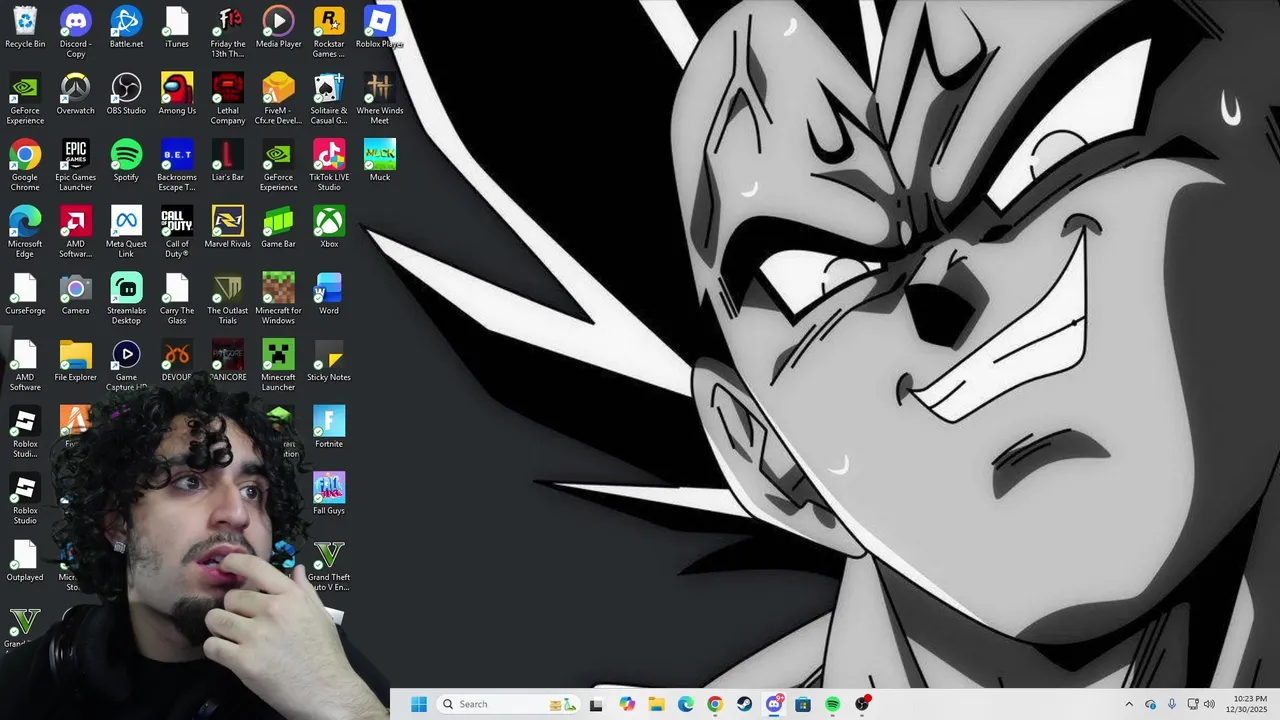Select the Camera desktop shortcut
This screenshot has height=720, width=1280.
[x=75, y=295]
